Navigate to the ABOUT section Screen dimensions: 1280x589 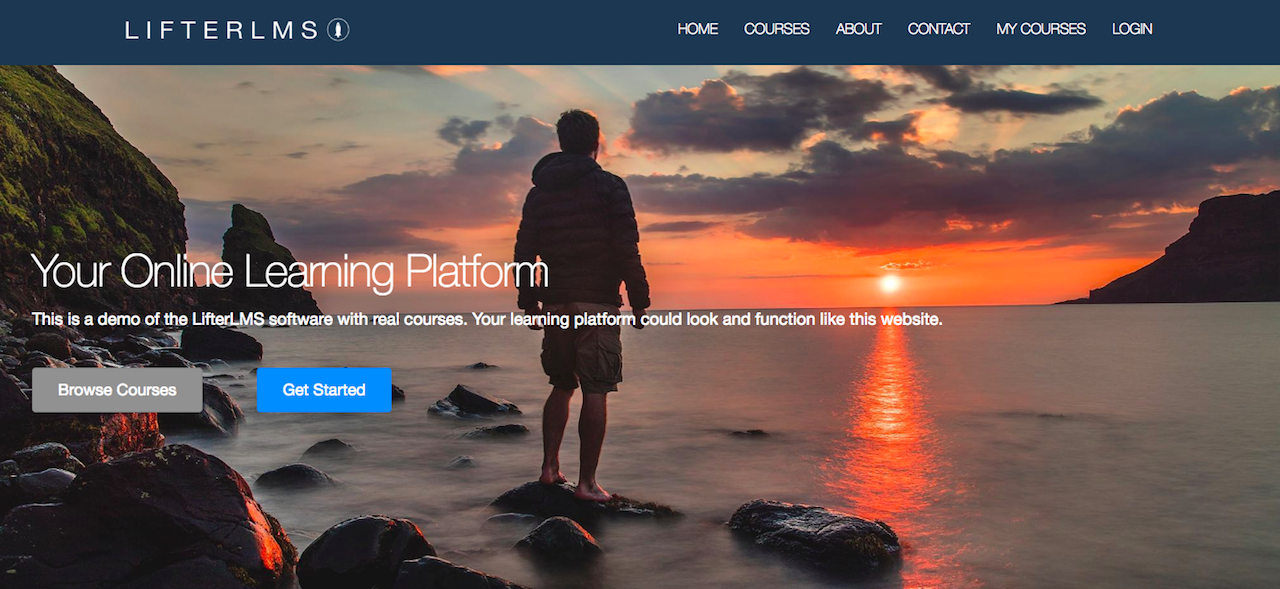[857, 29]
